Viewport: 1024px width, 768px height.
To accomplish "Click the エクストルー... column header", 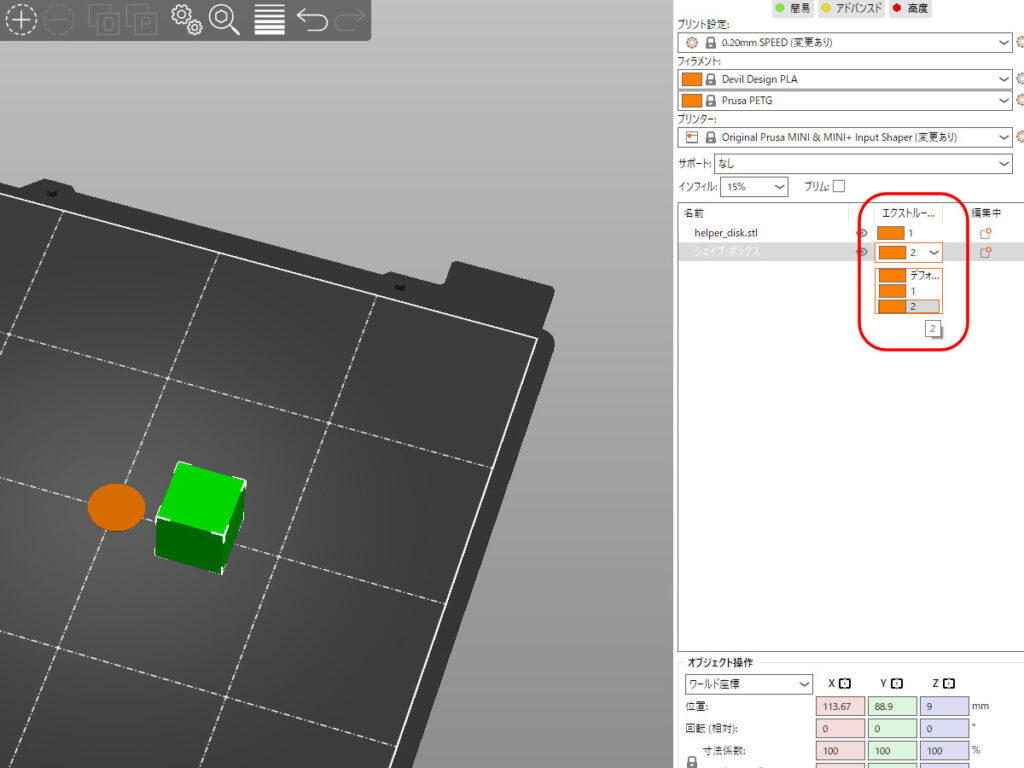I will coord(908,213).
